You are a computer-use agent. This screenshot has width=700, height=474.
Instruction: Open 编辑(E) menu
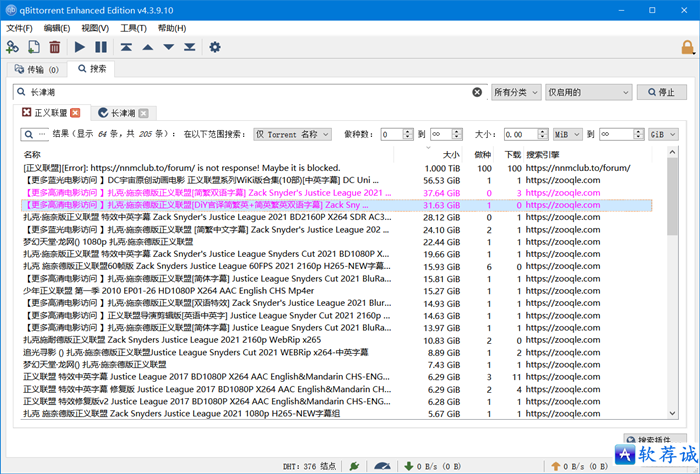57,28
